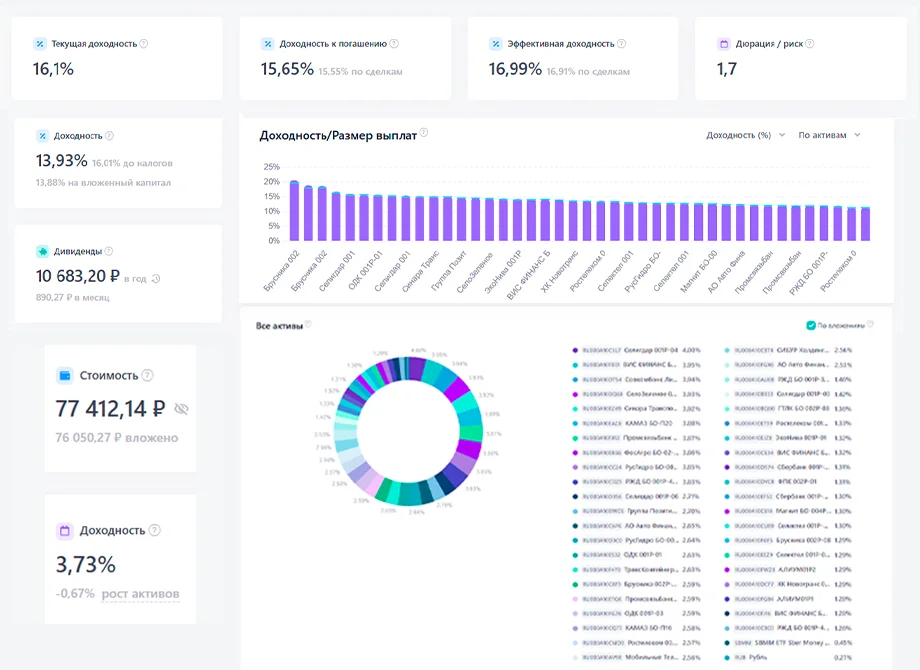
Task: Click the 16,1% current yield value
Action: (x=53, y=69)
